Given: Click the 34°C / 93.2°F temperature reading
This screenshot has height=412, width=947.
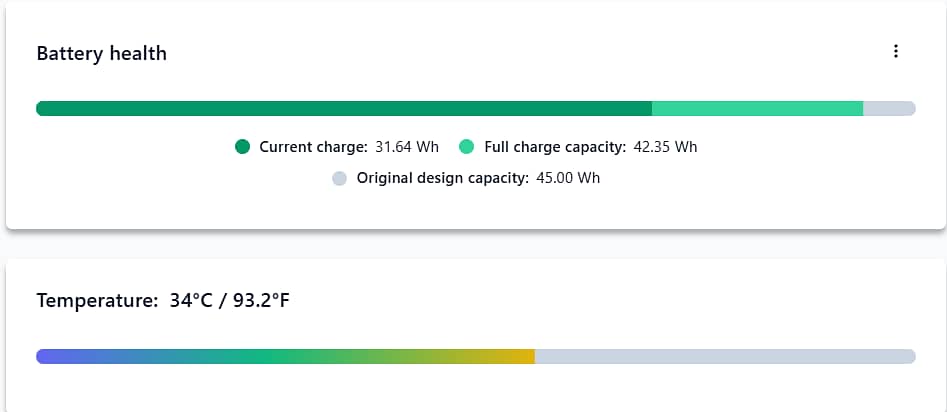Looking at the screenshot, I should [230, 300].
